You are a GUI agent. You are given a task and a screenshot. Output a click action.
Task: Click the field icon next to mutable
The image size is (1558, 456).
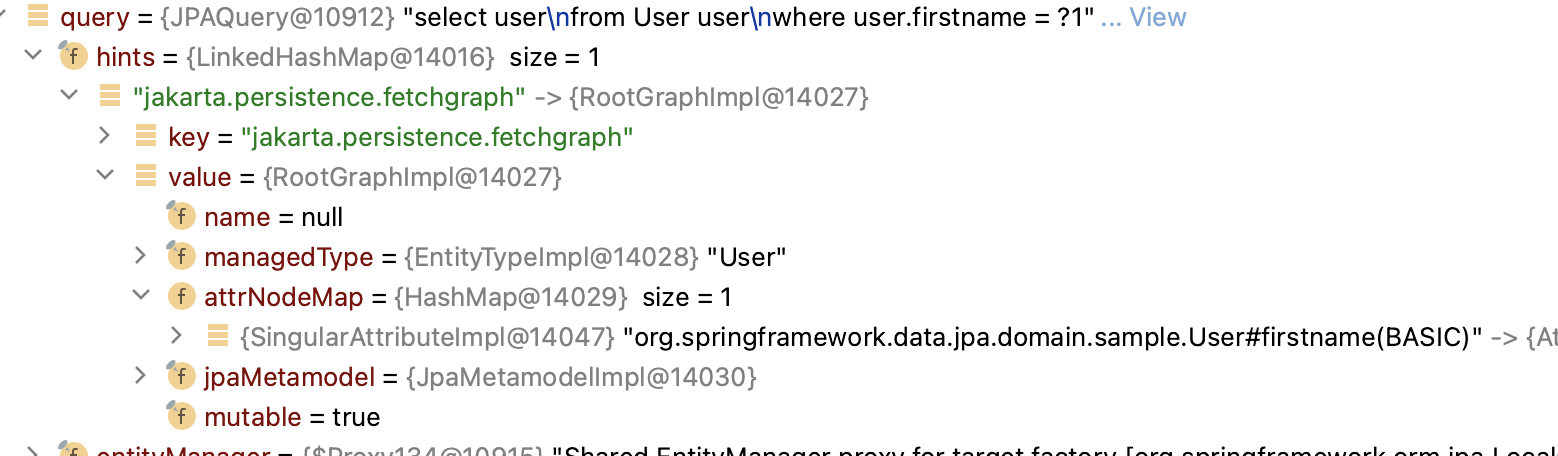click(181, 417)
